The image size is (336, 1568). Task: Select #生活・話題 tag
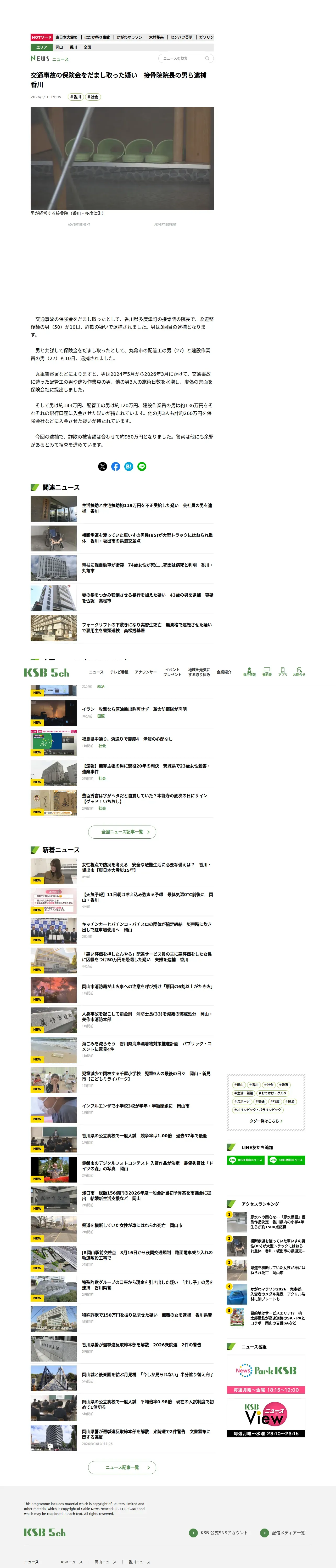(243, 1093)
